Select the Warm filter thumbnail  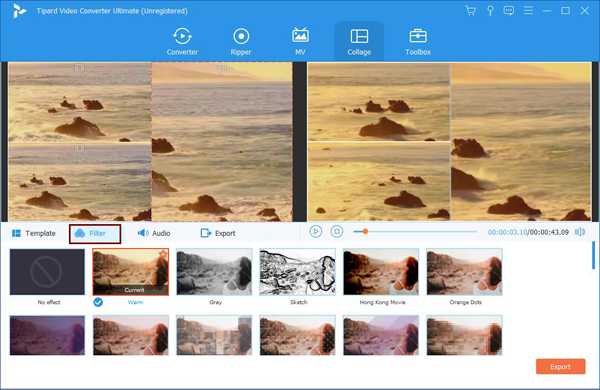[130, 272]
